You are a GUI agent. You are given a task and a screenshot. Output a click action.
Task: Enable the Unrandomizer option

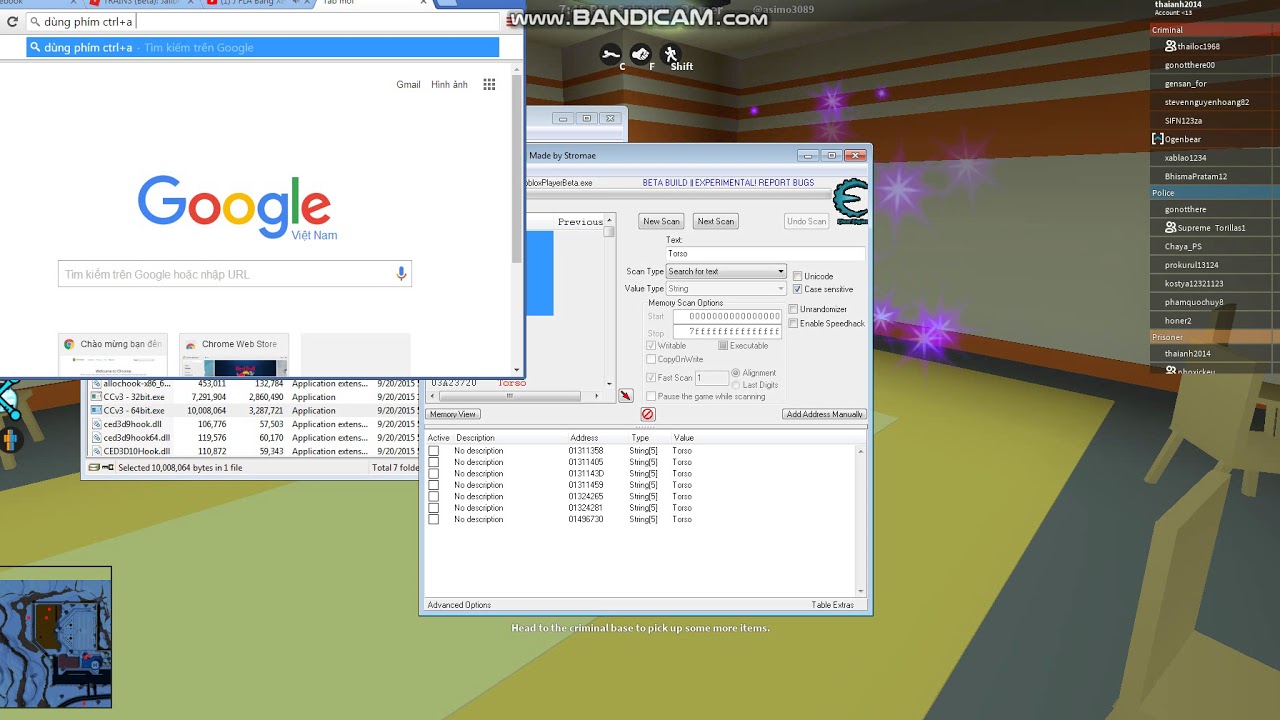click(x=793, y=310)
